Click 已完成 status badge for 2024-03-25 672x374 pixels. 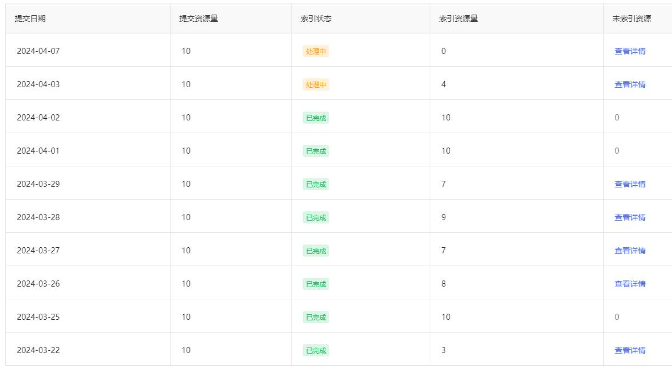click(316, 317)
